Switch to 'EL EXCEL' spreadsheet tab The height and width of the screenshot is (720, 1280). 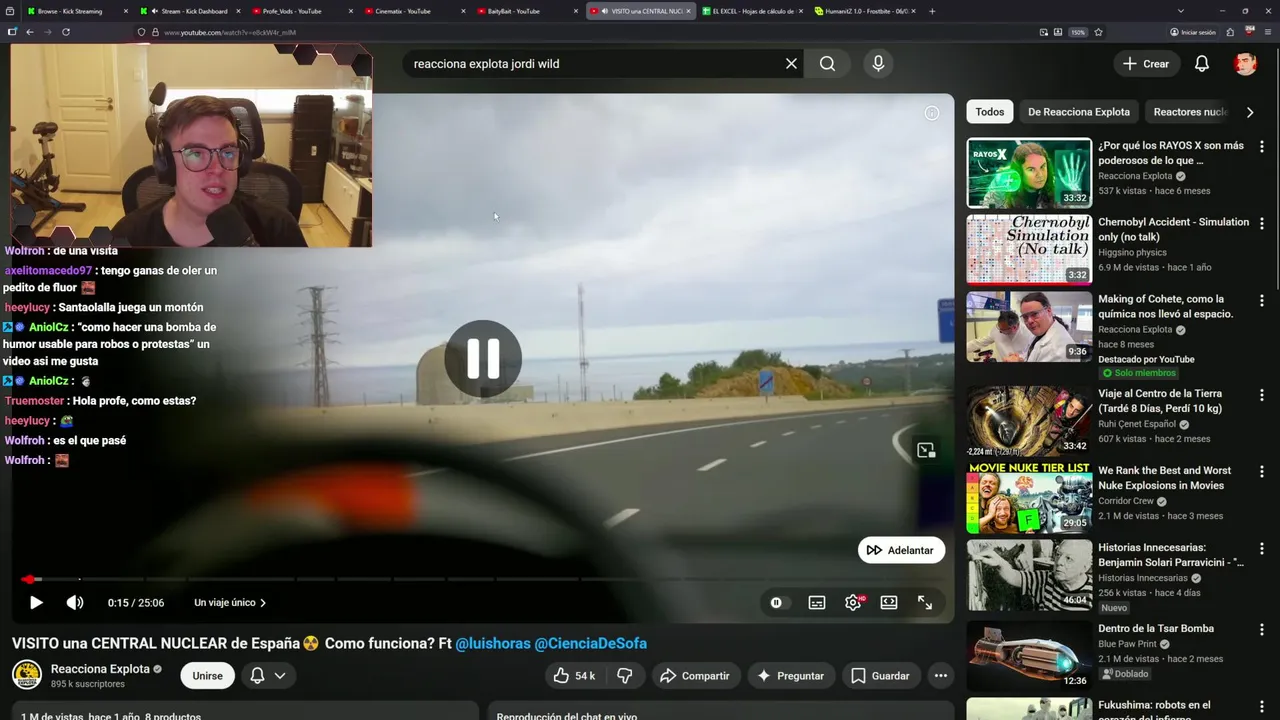750,11
